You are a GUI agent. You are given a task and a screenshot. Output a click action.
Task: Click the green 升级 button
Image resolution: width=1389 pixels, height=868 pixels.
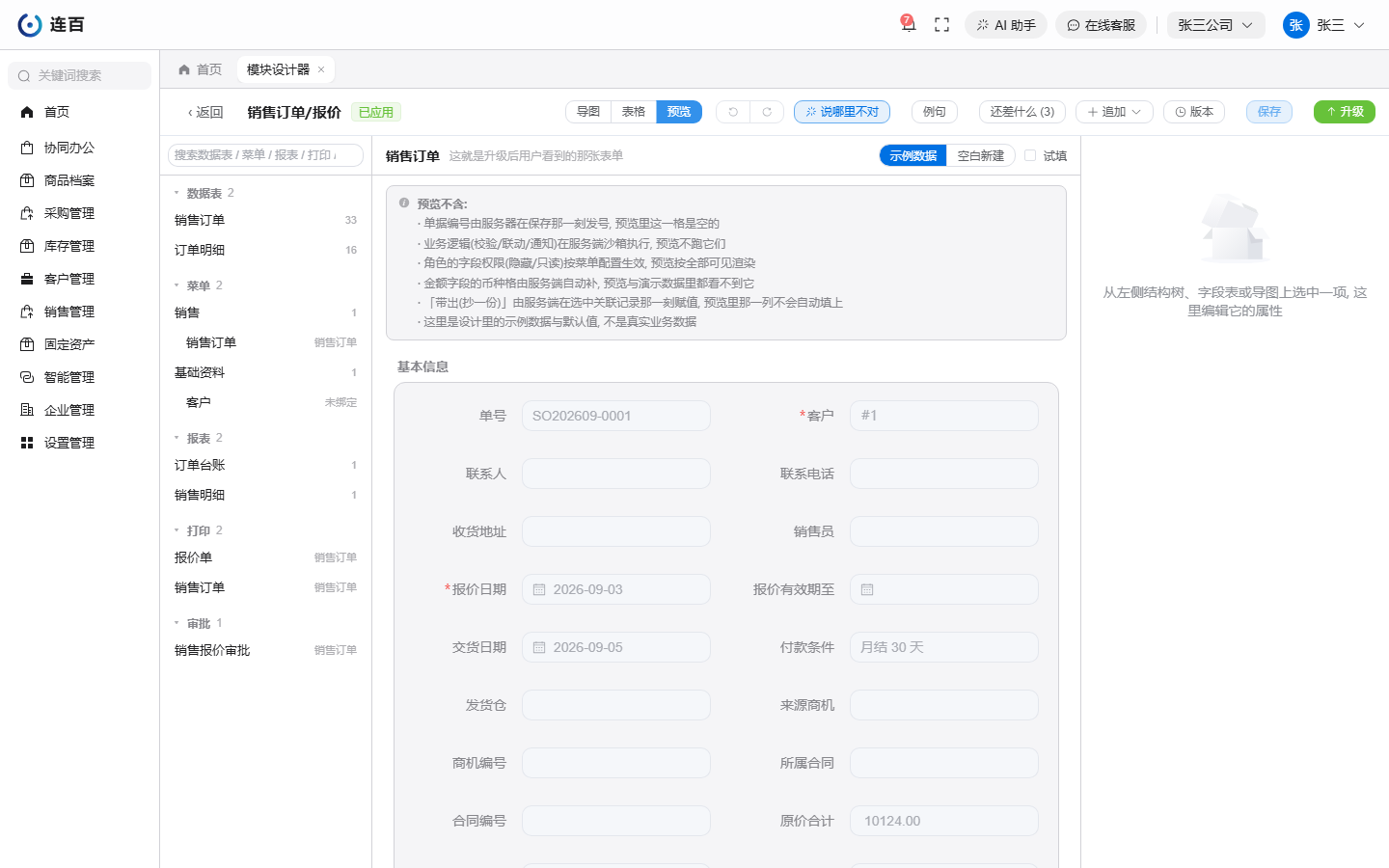(1345, 112)
